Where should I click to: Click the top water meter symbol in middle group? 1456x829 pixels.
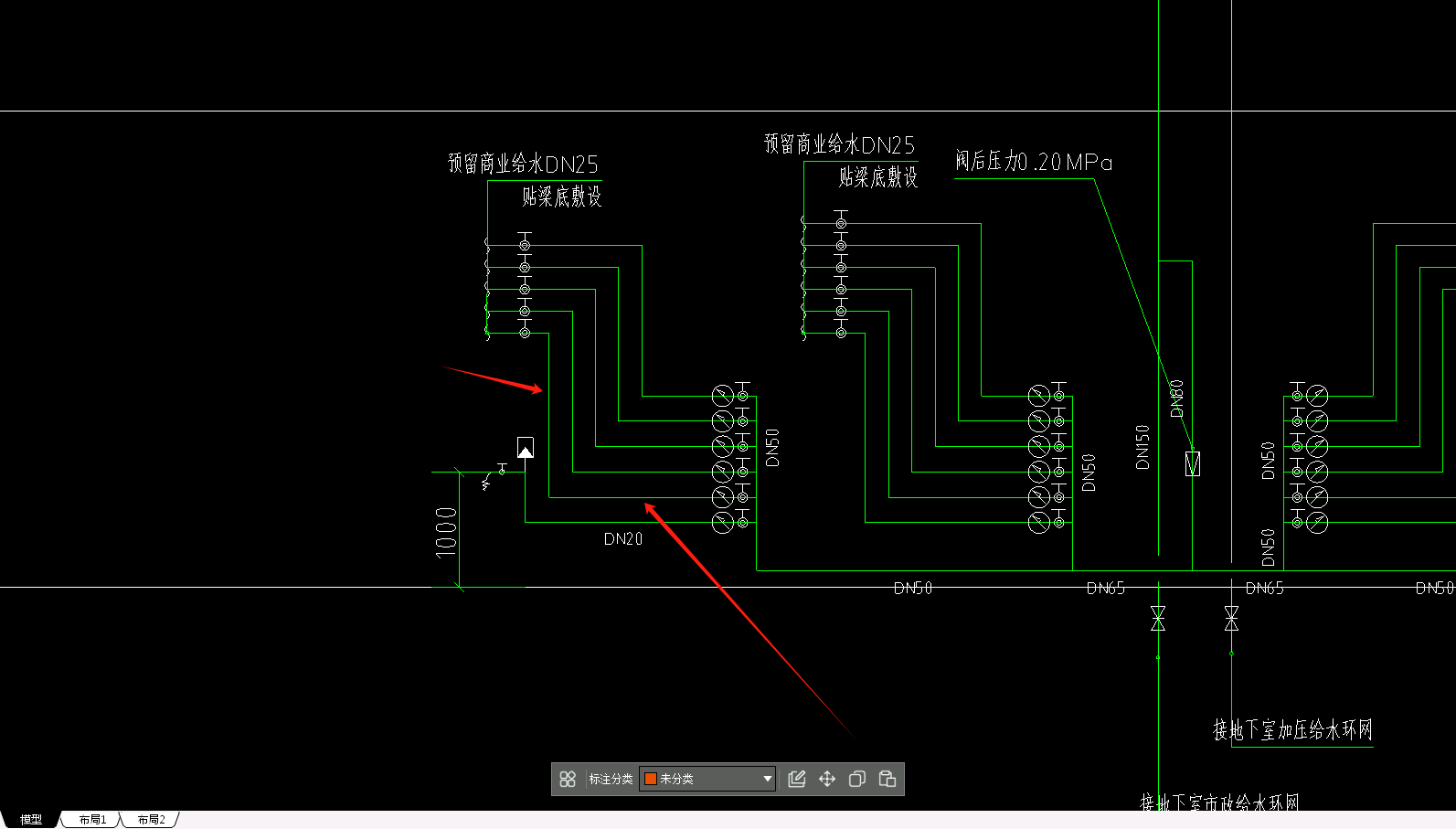(1039, 396)
